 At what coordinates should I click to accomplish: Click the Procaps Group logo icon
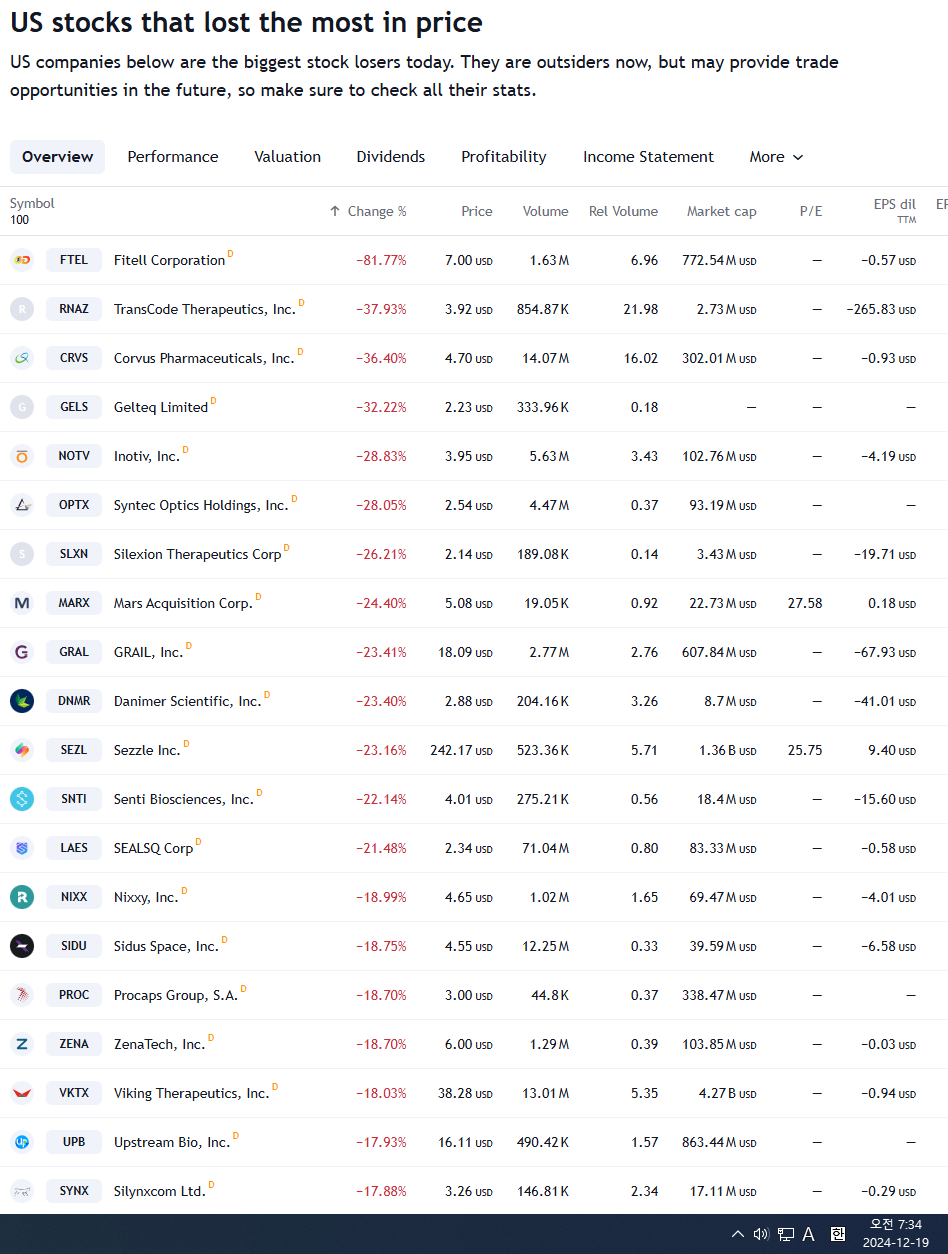click(x=22, y=995)
